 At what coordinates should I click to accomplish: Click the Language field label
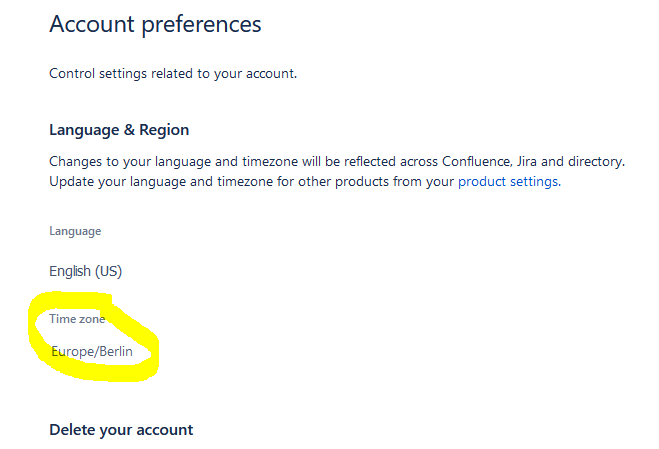click(75, 231)
